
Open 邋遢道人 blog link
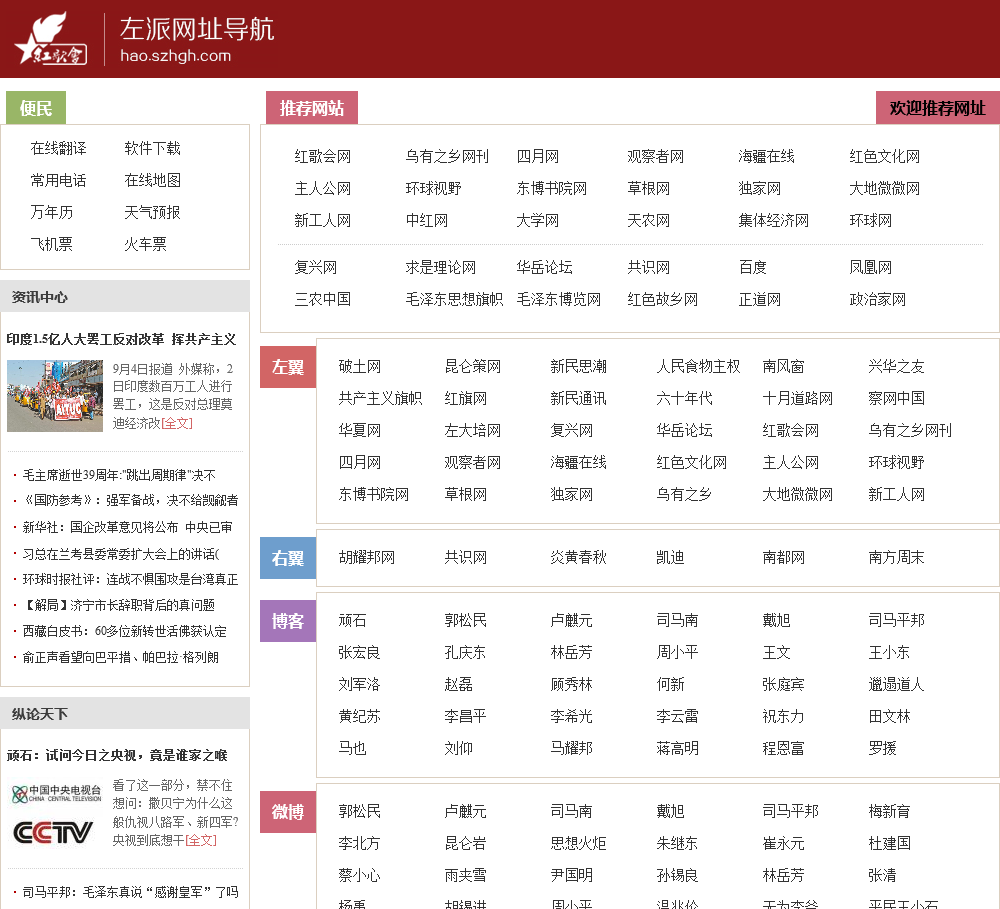896,684
